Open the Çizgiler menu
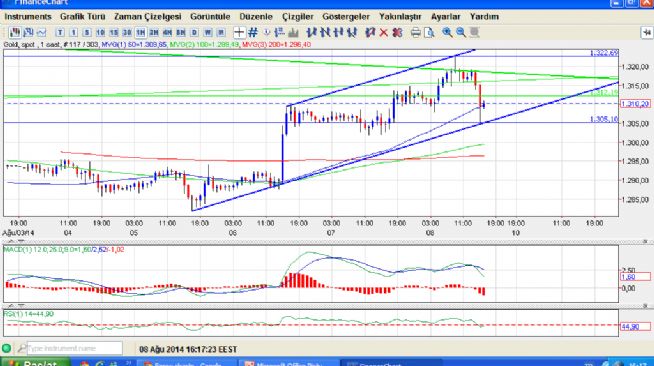 (x=297, y=17)
